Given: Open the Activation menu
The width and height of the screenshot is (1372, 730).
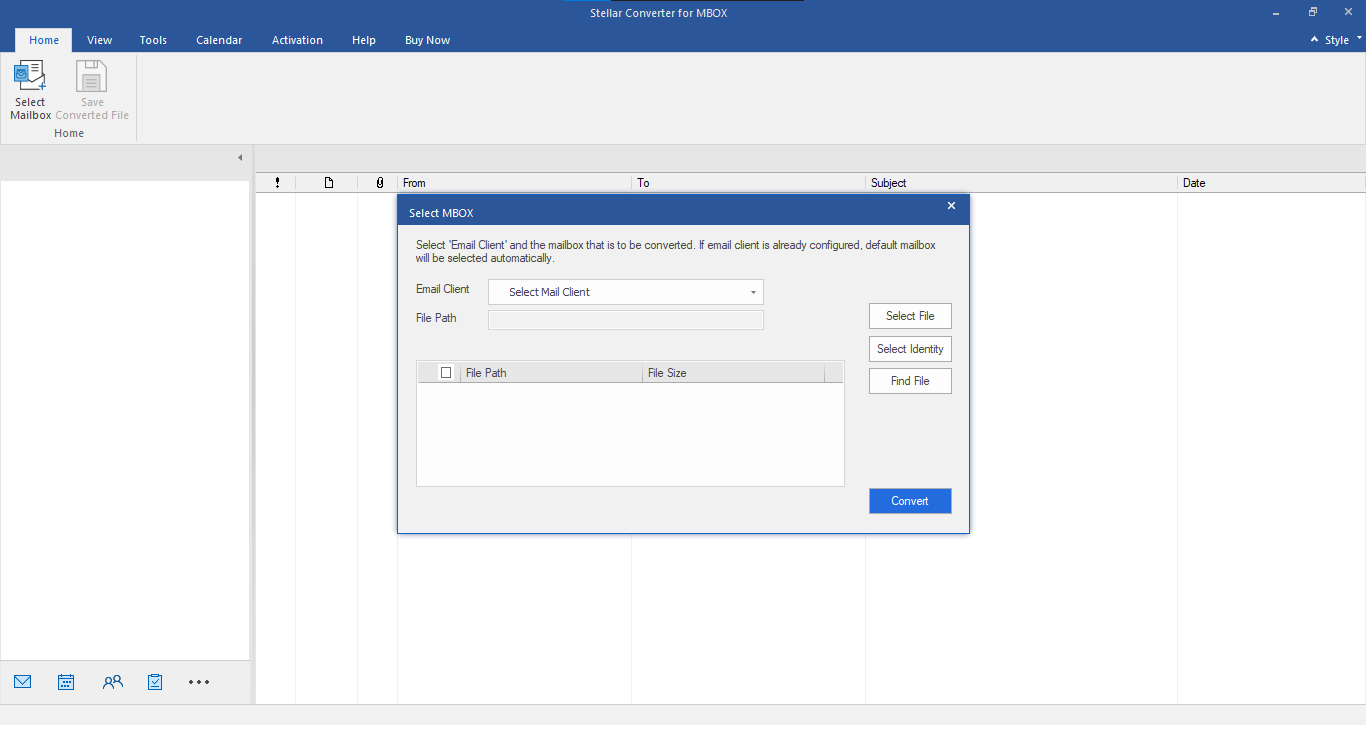Looking at the screenshot, I should (297, 40).
